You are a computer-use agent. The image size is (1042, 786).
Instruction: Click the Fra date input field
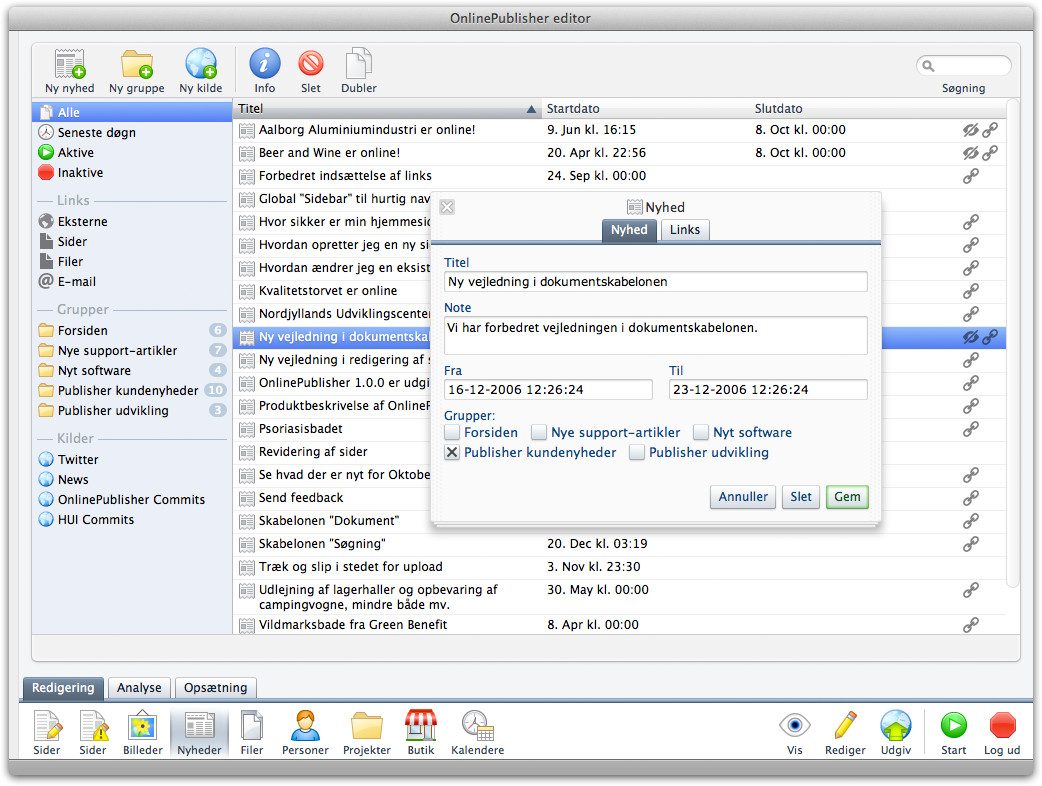(548, 389)
